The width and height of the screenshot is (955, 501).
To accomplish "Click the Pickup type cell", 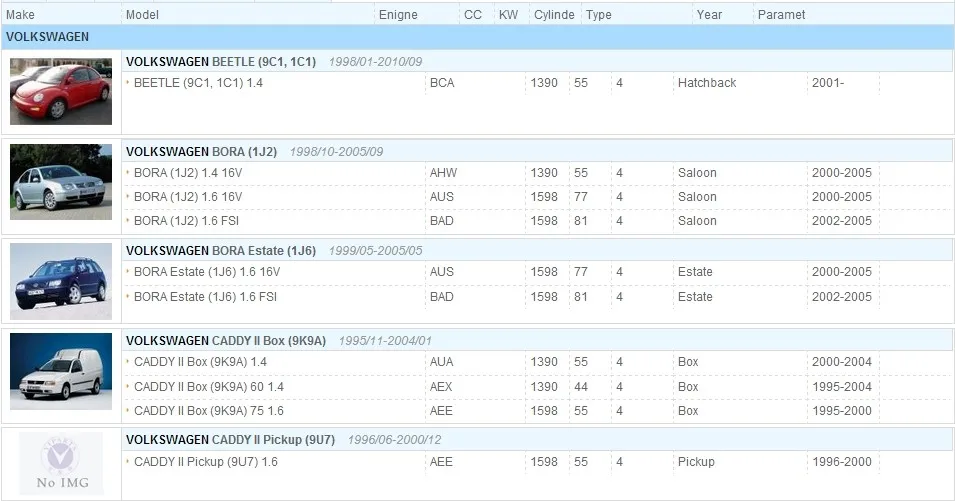I will point(696,461).
